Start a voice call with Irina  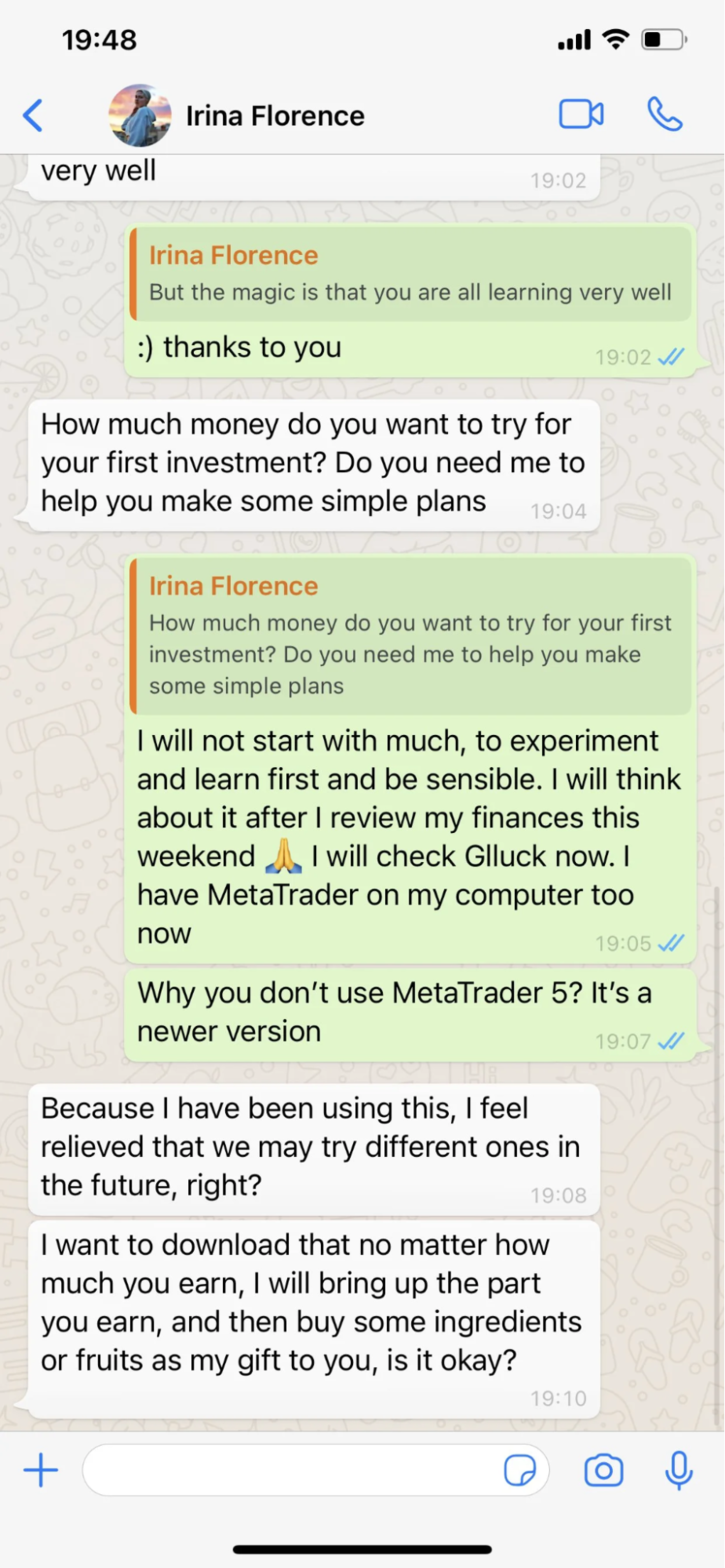click(x=664, y=115)
